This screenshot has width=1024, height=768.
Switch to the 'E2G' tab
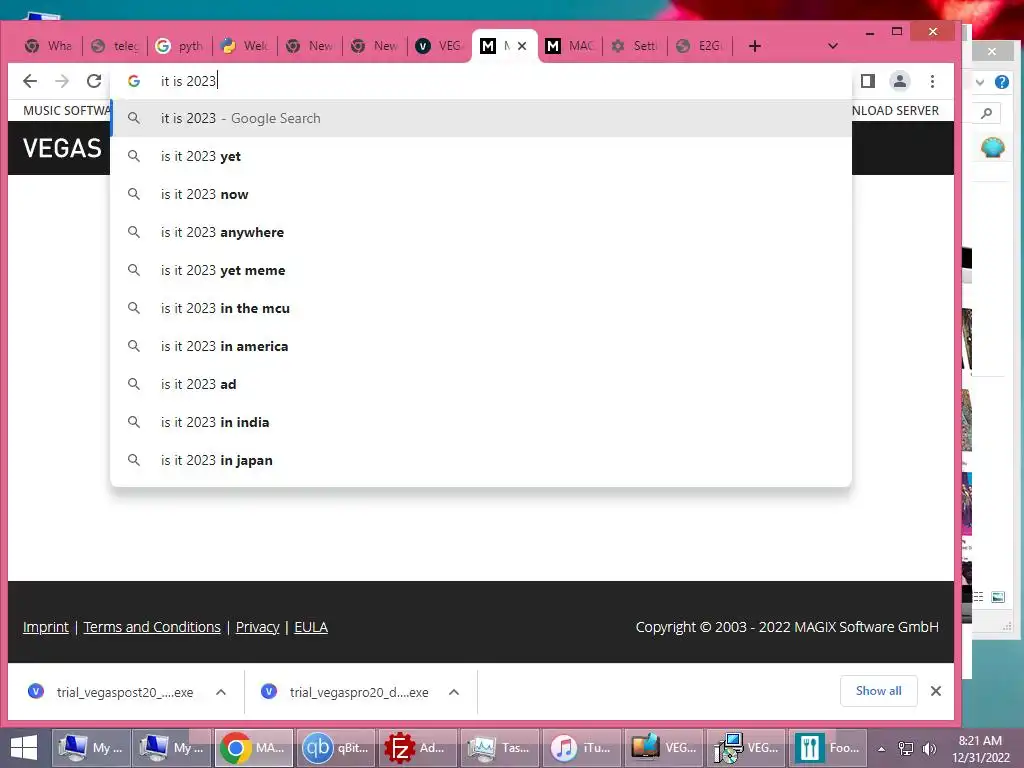pyautogui.click(x=700, y=46)
